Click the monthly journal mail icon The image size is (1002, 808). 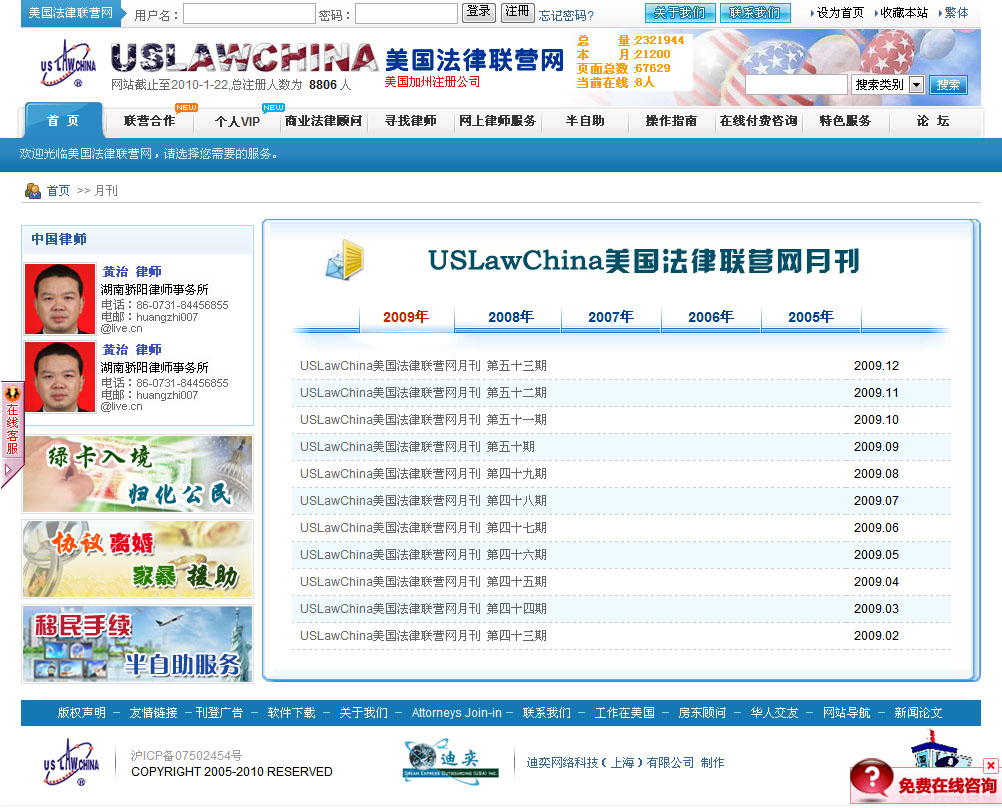[344, 260]
